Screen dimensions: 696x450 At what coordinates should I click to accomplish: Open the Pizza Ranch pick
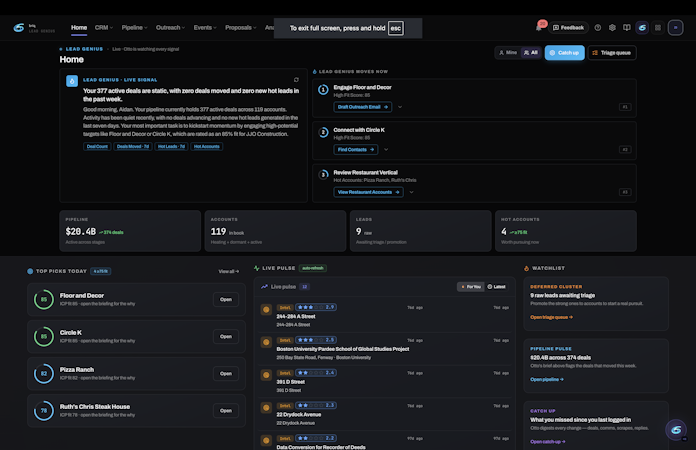[225, 374]
